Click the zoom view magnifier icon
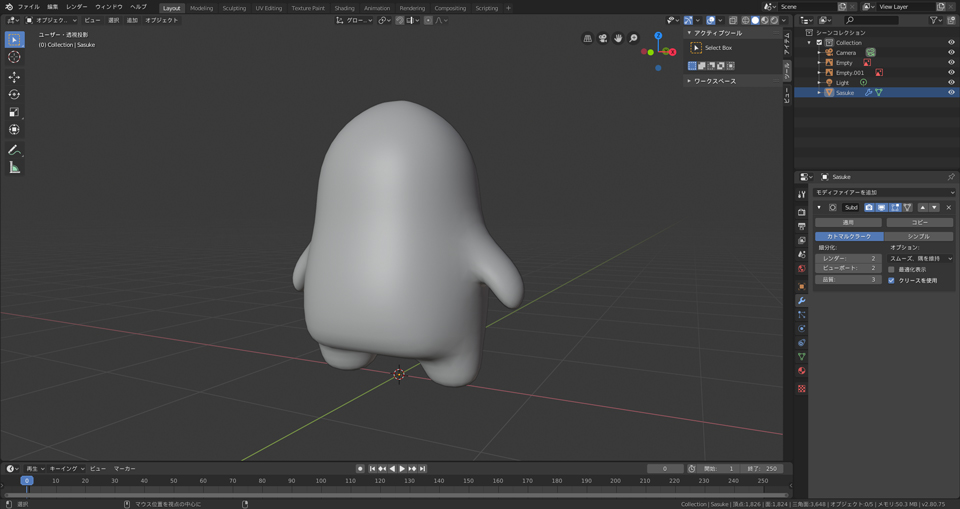This screenshot has width=960, height=509. coord(634,38)
